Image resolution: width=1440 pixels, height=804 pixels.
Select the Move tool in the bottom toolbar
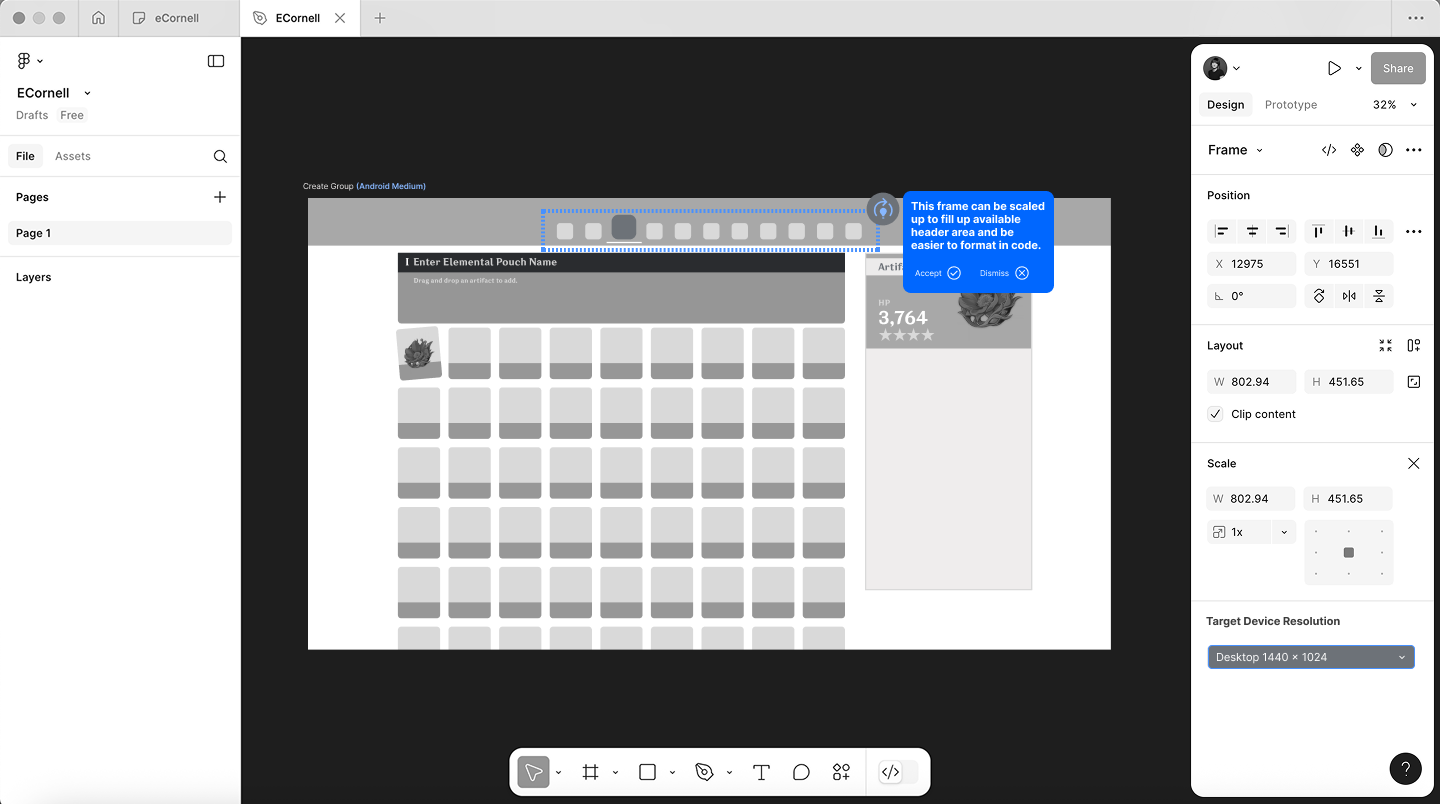coord(533,772)
